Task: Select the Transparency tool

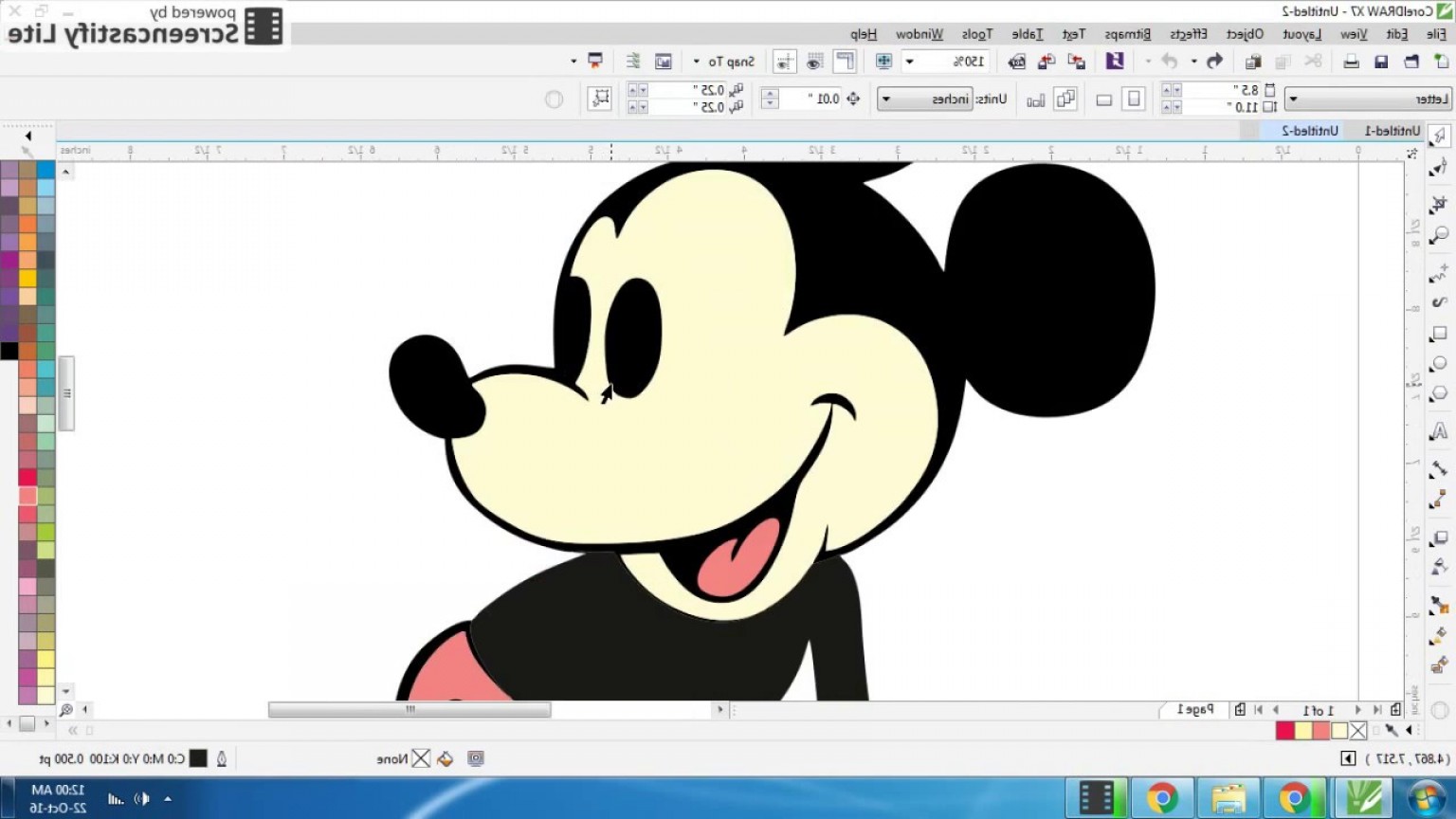Action: tap(1439, 567)
